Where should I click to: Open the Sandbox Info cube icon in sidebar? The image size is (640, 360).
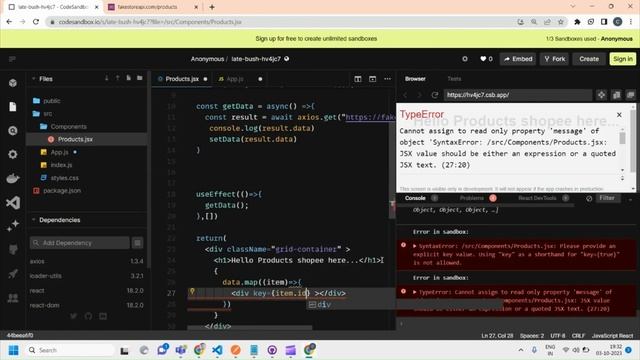click(x=13, y=83)
